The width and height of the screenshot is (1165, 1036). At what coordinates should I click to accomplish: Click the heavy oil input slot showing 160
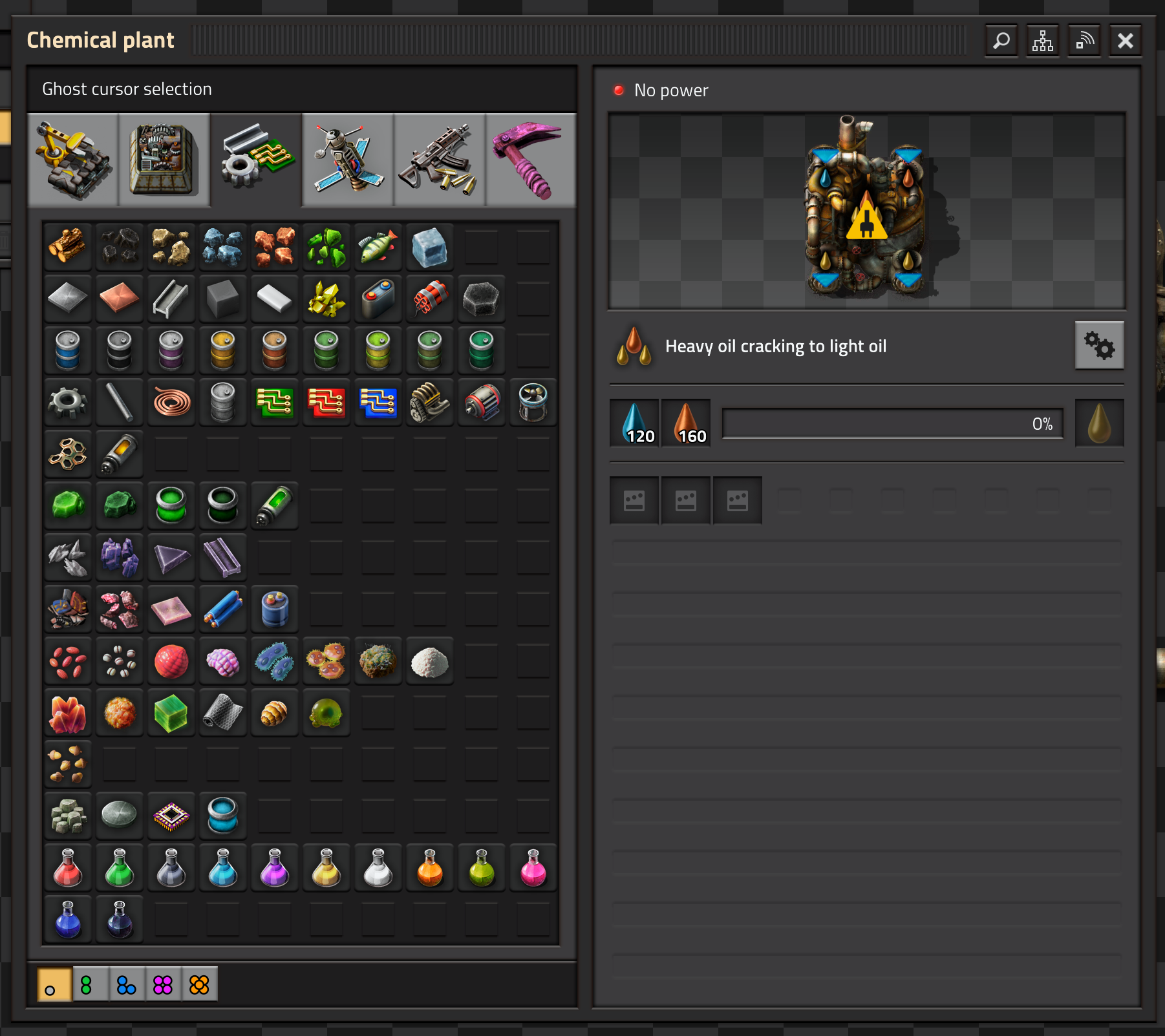686,423
